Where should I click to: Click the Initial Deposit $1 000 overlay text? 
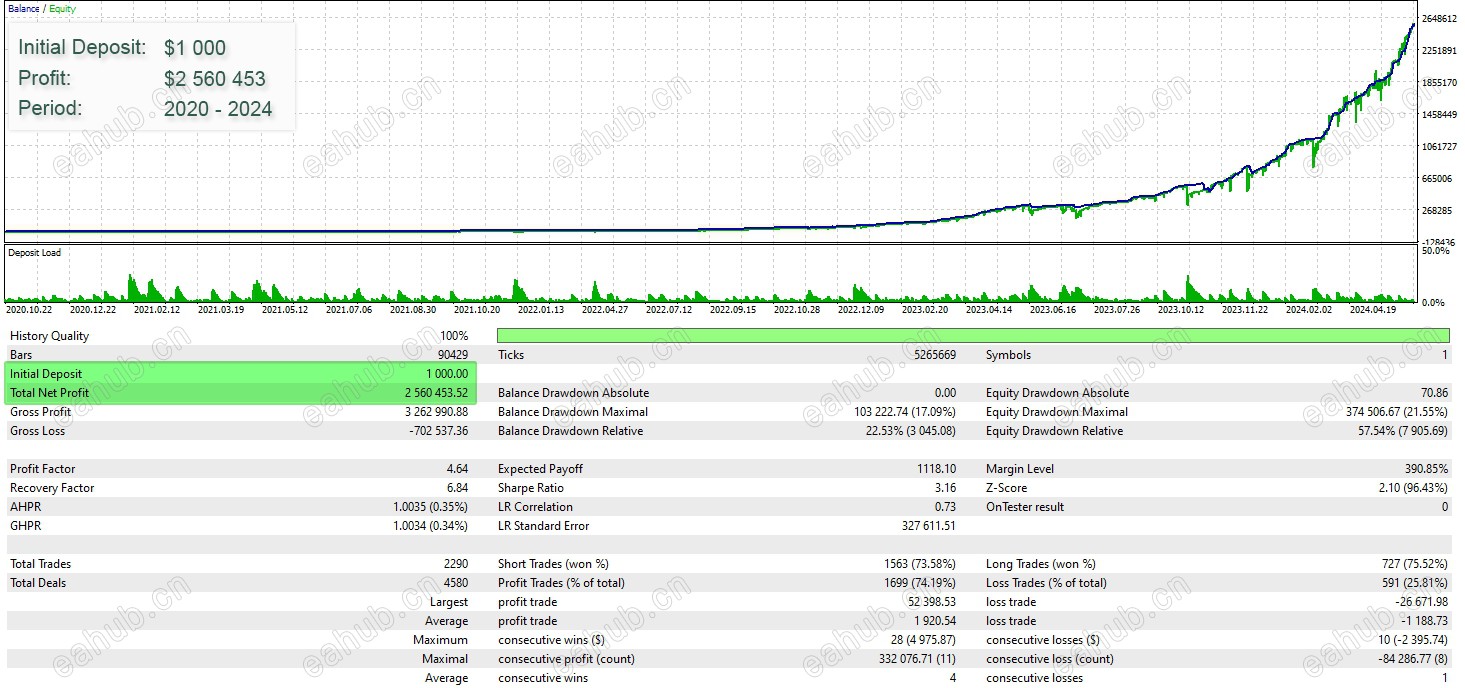[122, 47]
